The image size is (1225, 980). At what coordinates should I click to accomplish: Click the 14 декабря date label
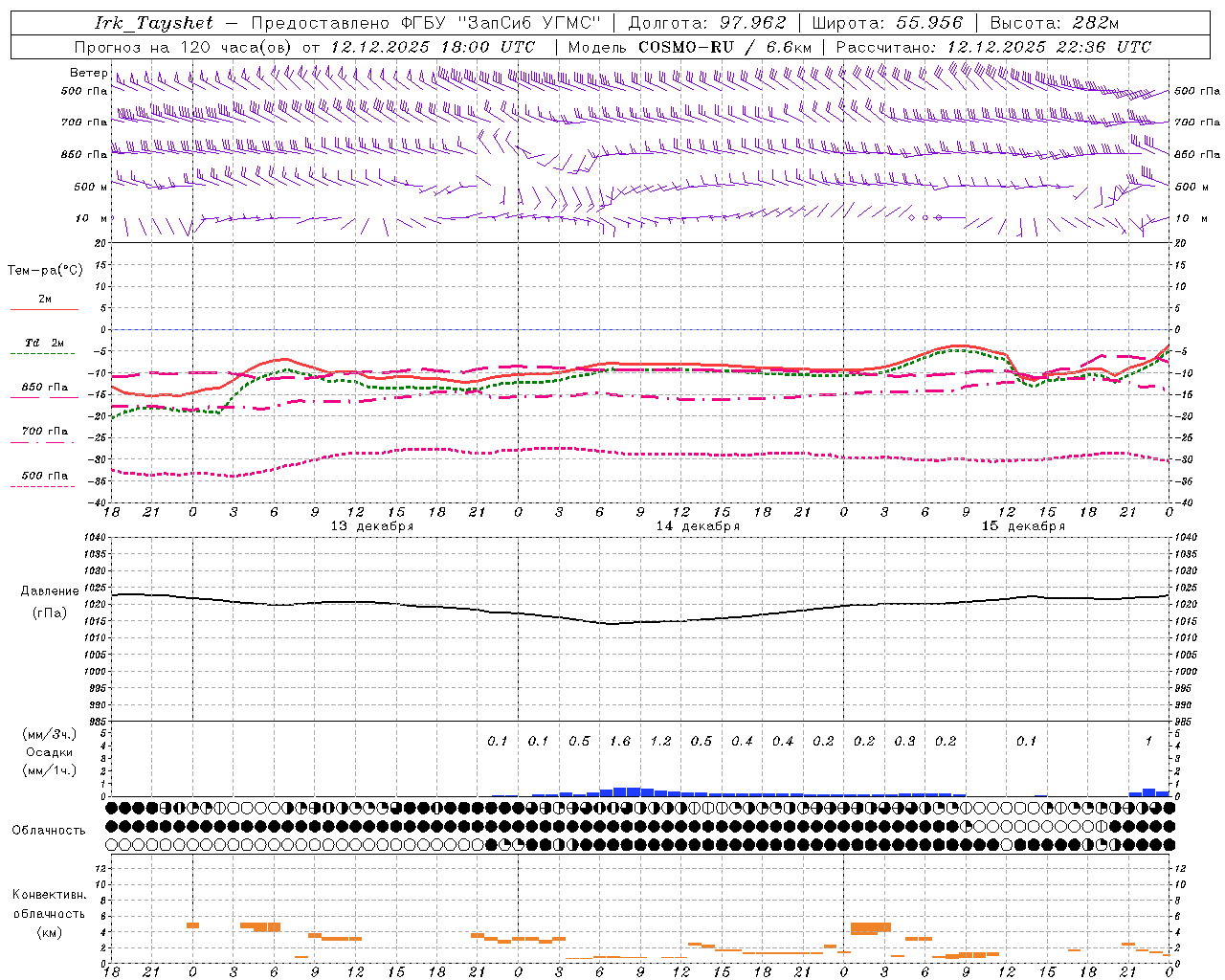(x=698, y=526)
